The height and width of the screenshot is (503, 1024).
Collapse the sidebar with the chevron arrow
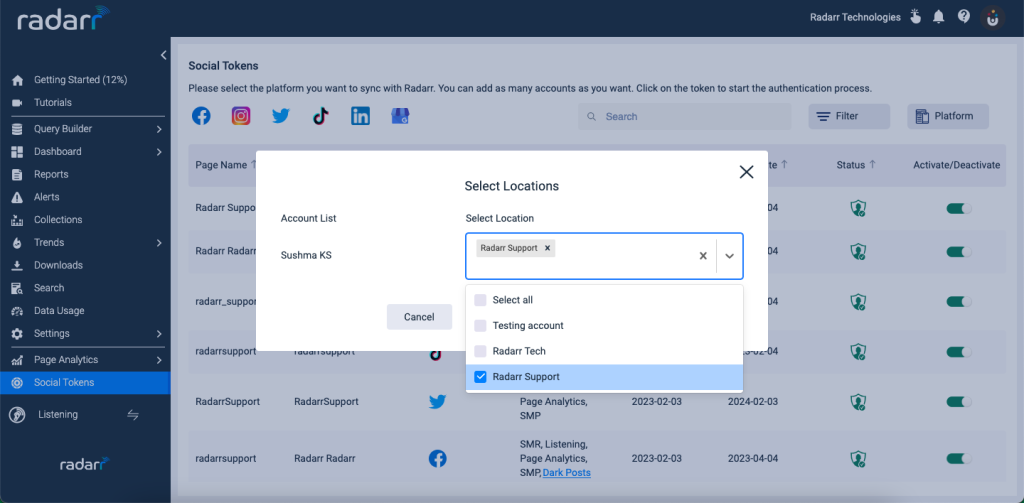[163, 56]
